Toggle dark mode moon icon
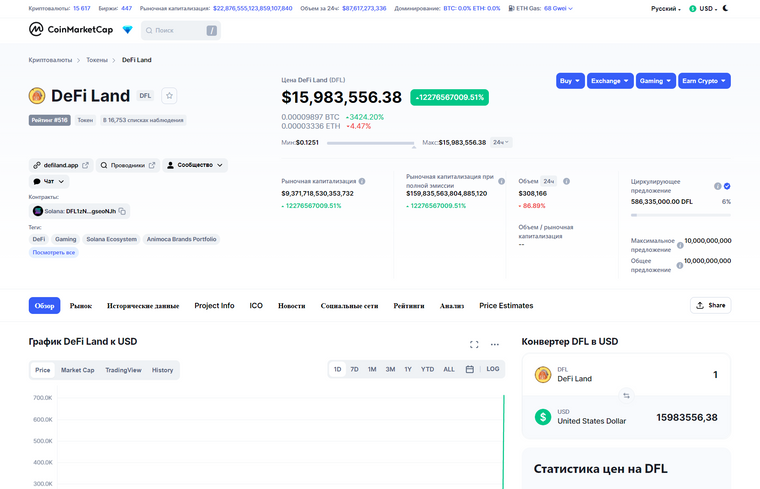760x489 pixels. click(726, 8)
